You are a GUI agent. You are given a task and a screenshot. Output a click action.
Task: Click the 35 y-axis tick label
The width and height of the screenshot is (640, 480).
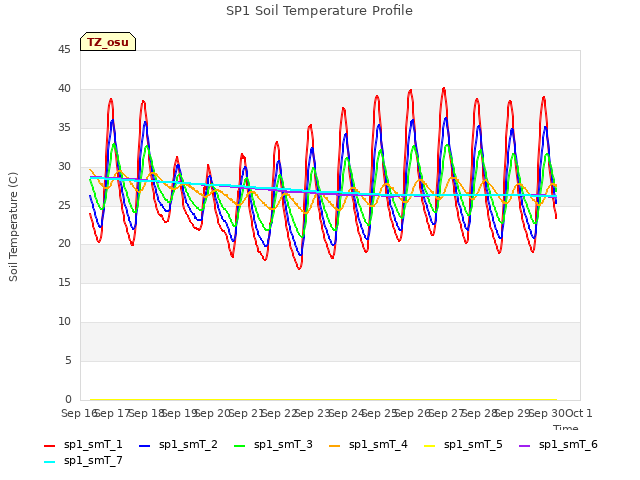(64, 128)
